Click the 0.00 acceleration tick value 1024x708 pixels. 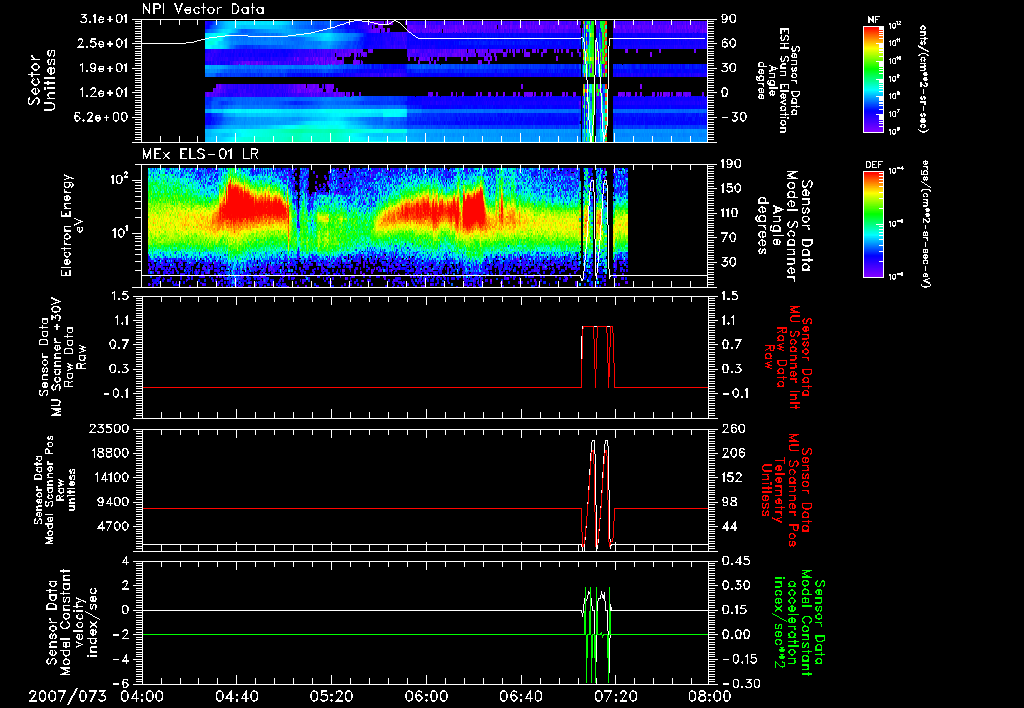pyautogui.click(x=734, y=635)
